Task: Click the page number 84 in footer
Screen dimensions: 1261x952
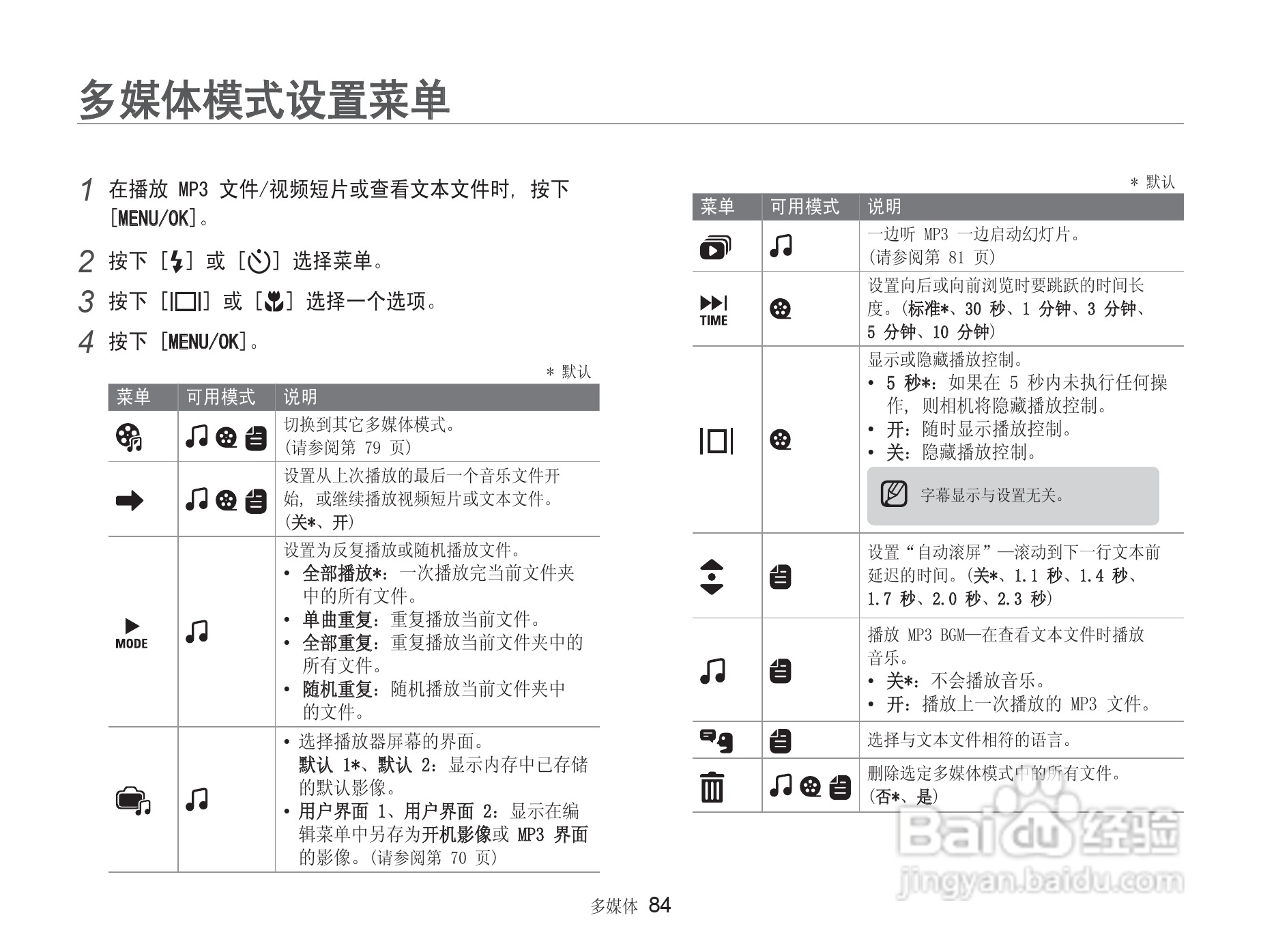Action: pyautogui.click(x=660, y=905)
